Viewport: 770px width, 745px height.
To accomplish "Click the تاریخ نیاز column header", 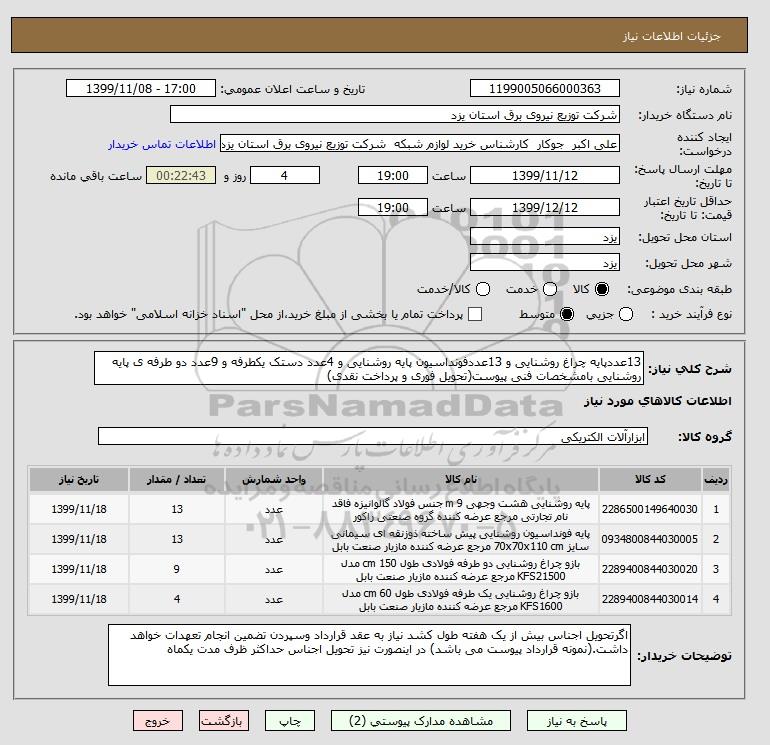I will pos(79,479).
